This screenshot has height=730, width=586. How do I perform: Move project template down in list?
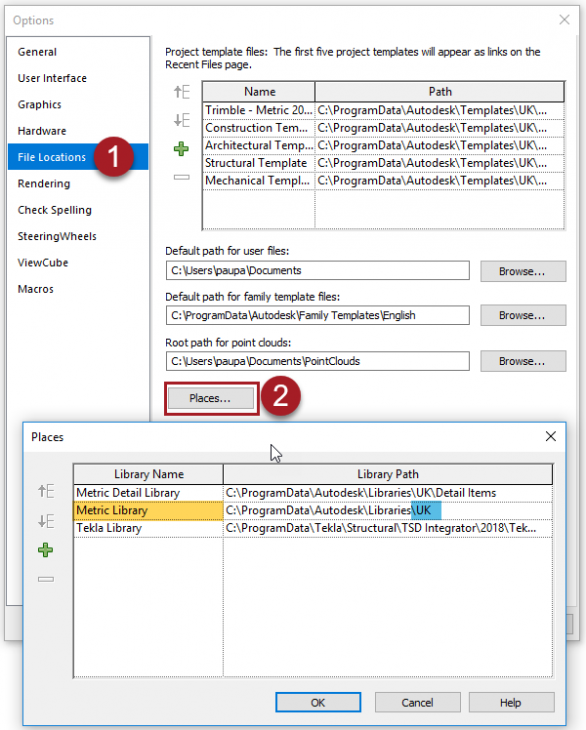(181, 120)
